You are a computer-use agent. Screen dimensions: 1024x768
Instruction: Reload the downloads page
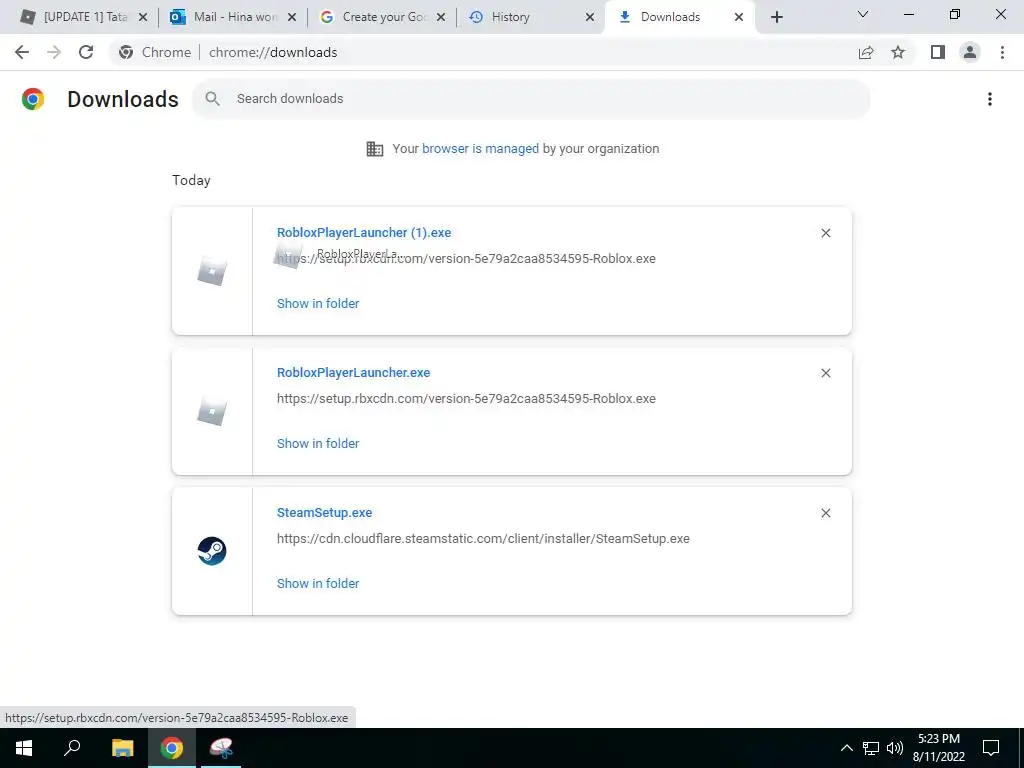point(86,52)
